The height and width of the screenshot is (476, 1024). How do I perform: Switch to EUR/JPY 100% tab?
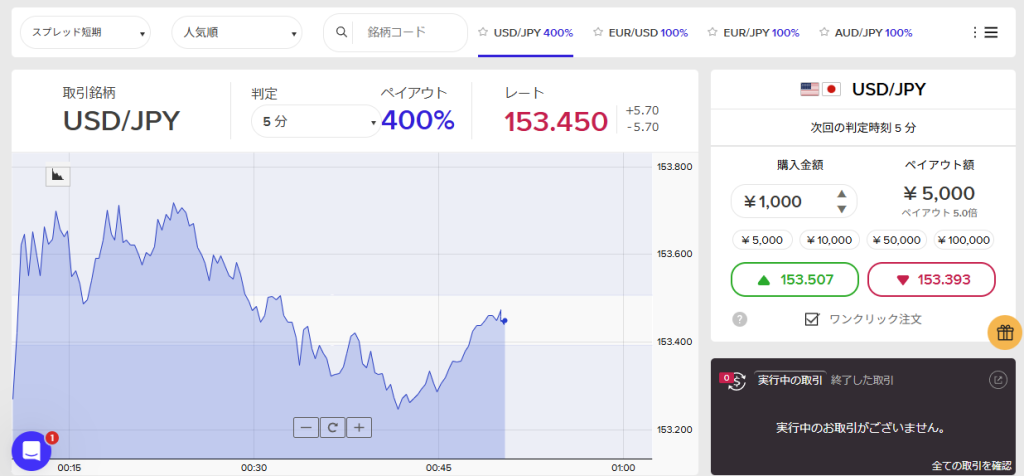(x=753, y=32)
